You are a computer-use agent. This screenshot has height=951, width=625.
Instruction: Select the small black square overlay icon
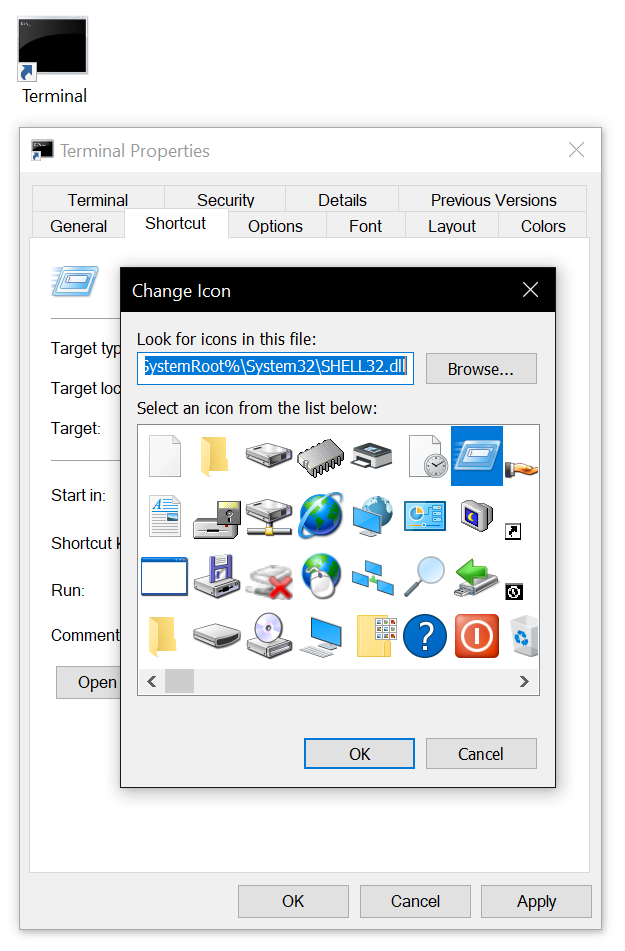[x=514, y=592]
